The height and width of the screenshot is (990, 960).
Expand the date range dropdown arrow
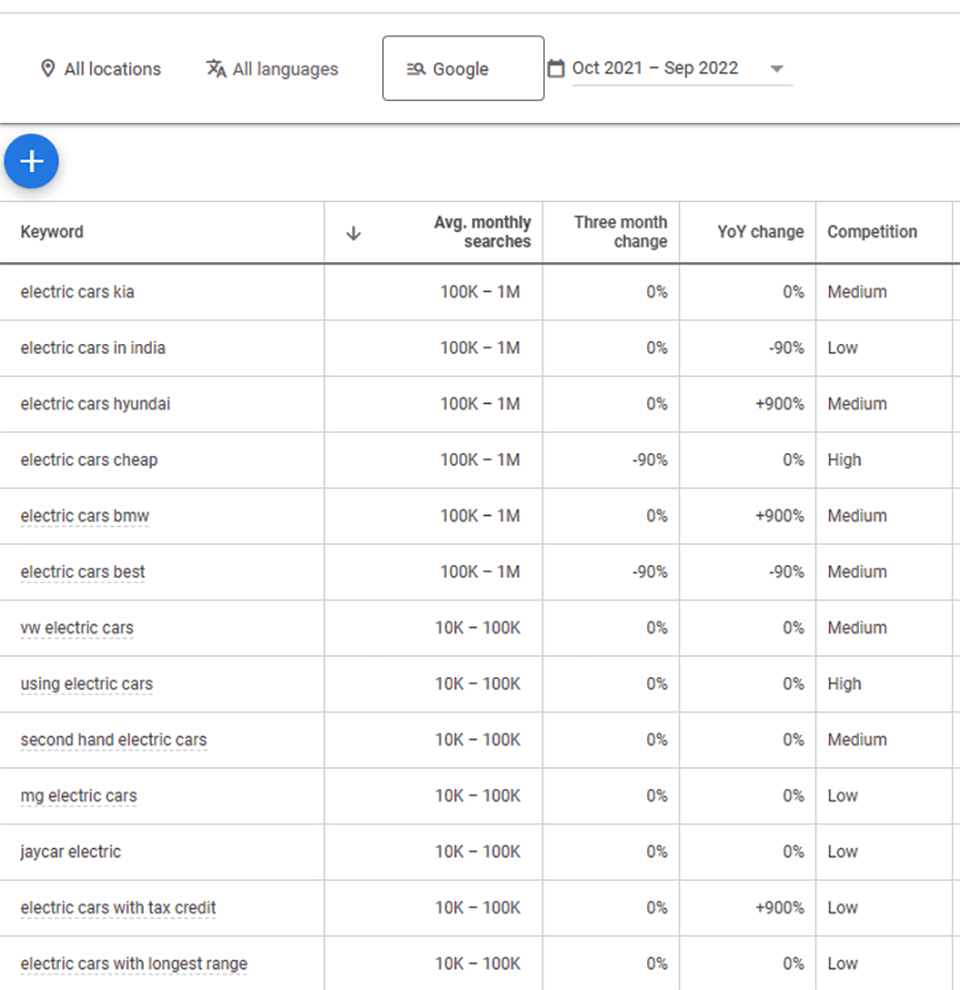coord(777,68)
